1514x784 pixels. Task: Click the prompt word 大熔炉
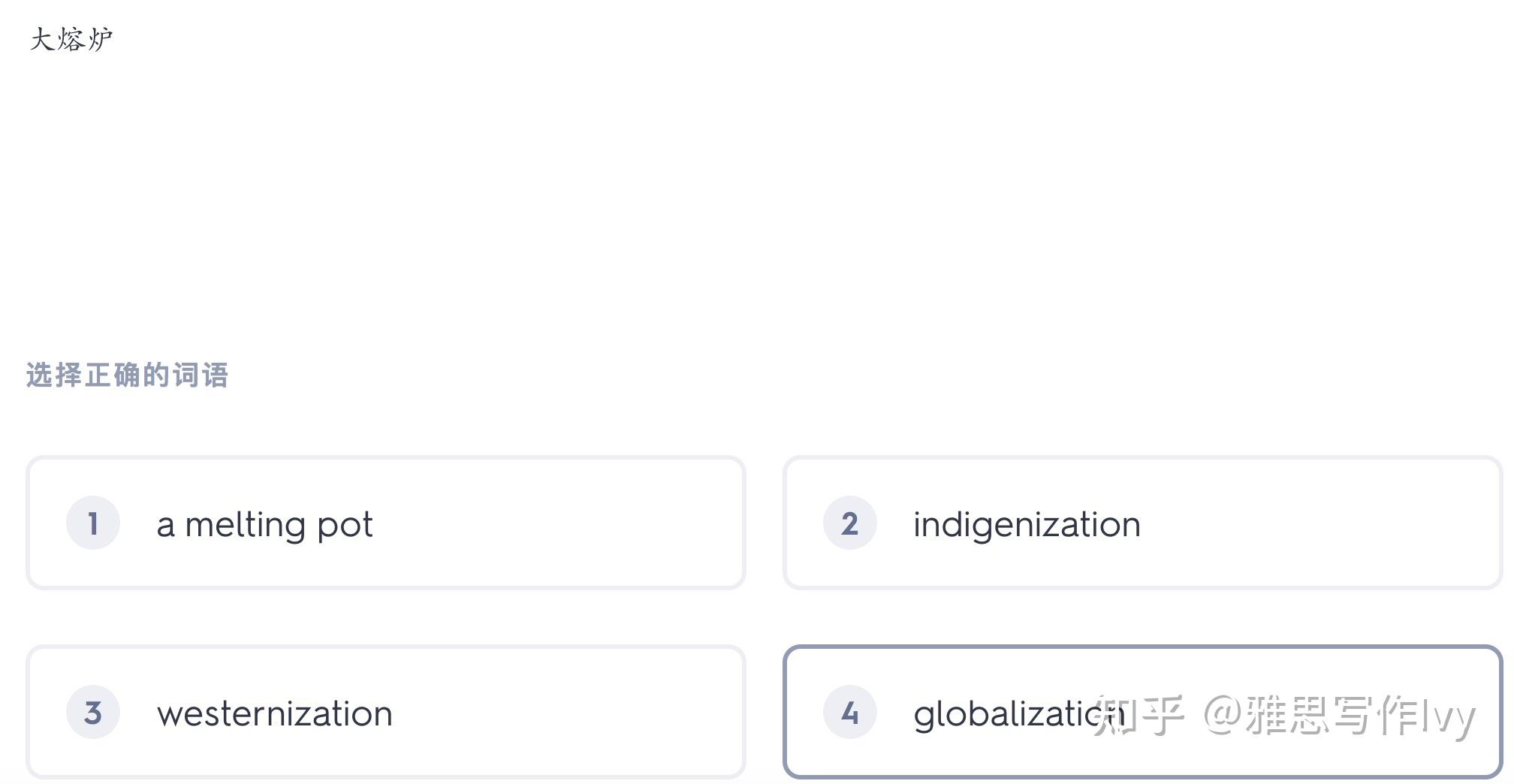[x=71, y=39]
